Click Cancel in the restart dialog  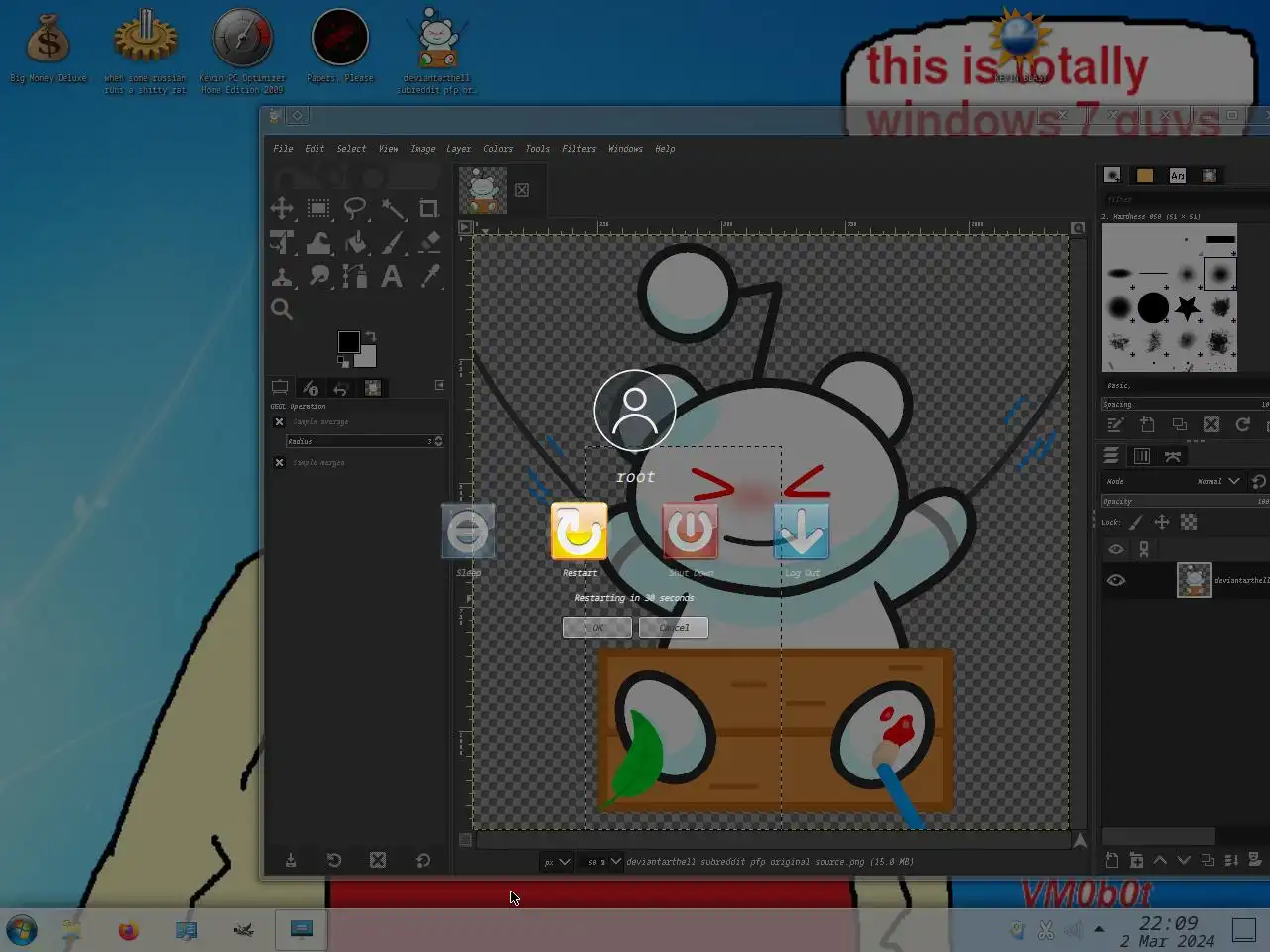674,627
